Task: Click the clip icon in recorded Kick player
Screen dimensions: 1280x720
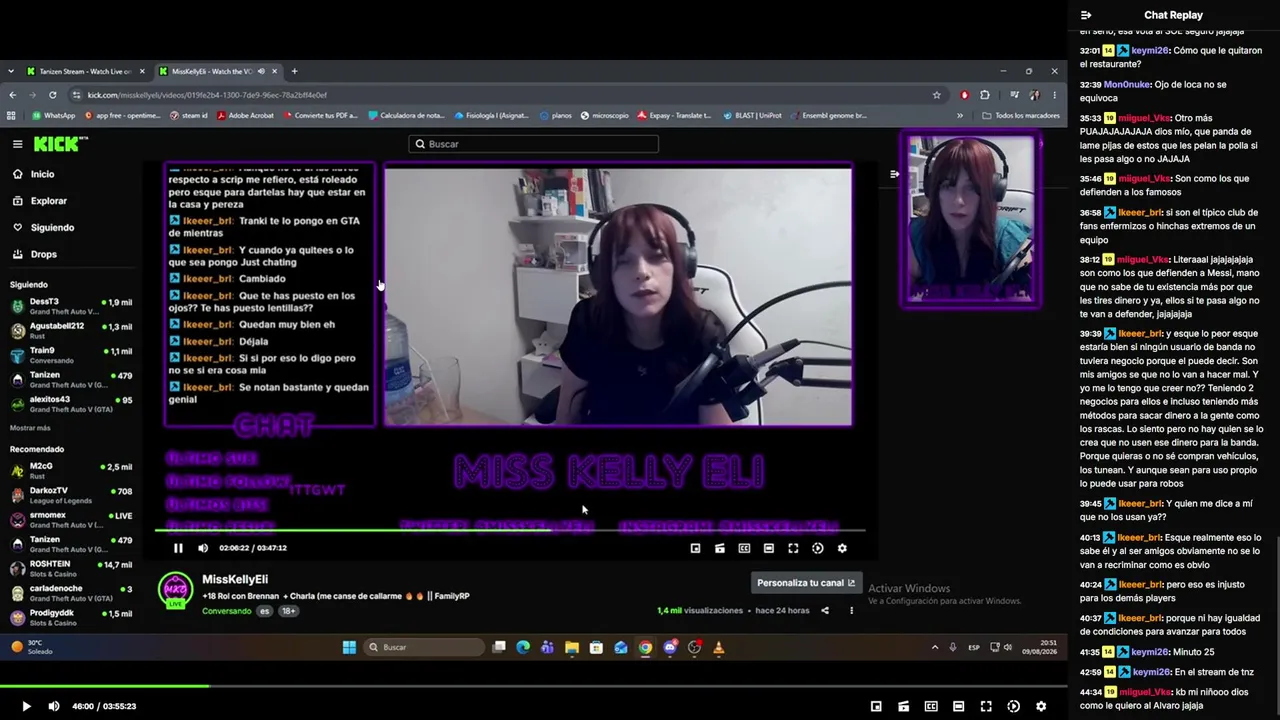Action: pyautogui.click(x=719, y=548)
